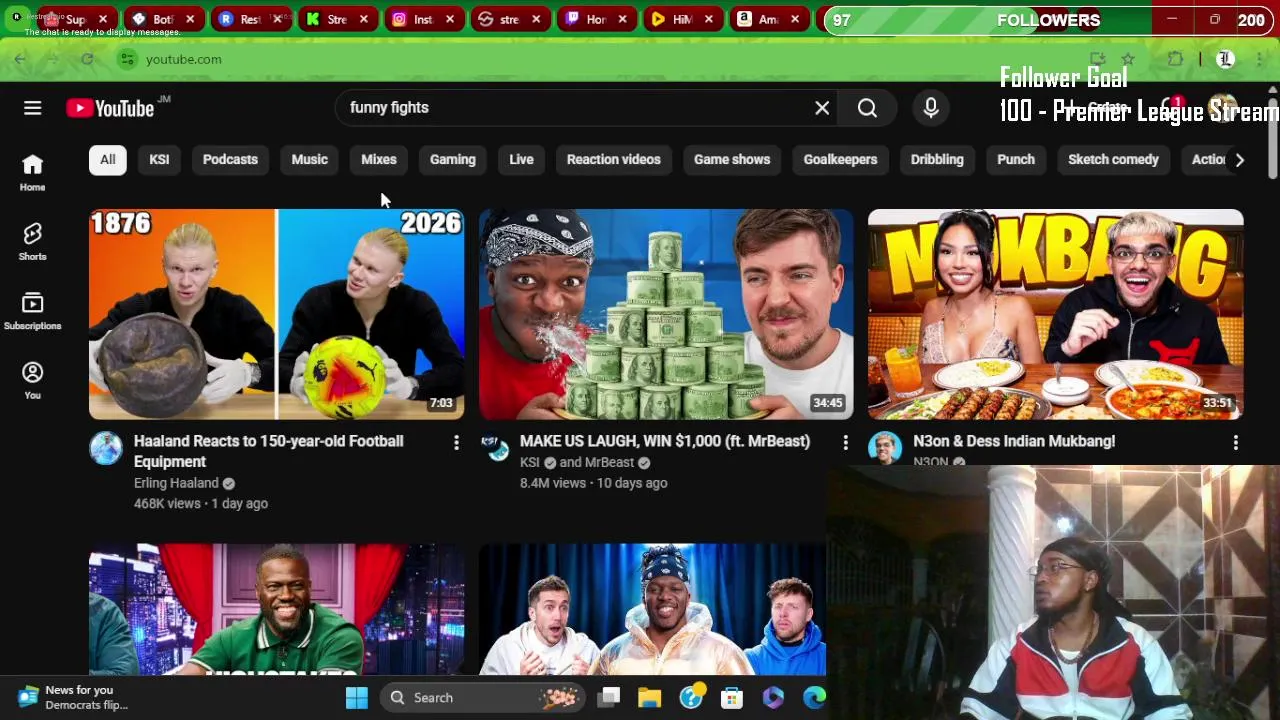Open Task View on the taskbar
The height and width of the screenshot is (720, 1280).
click(609, 697)
